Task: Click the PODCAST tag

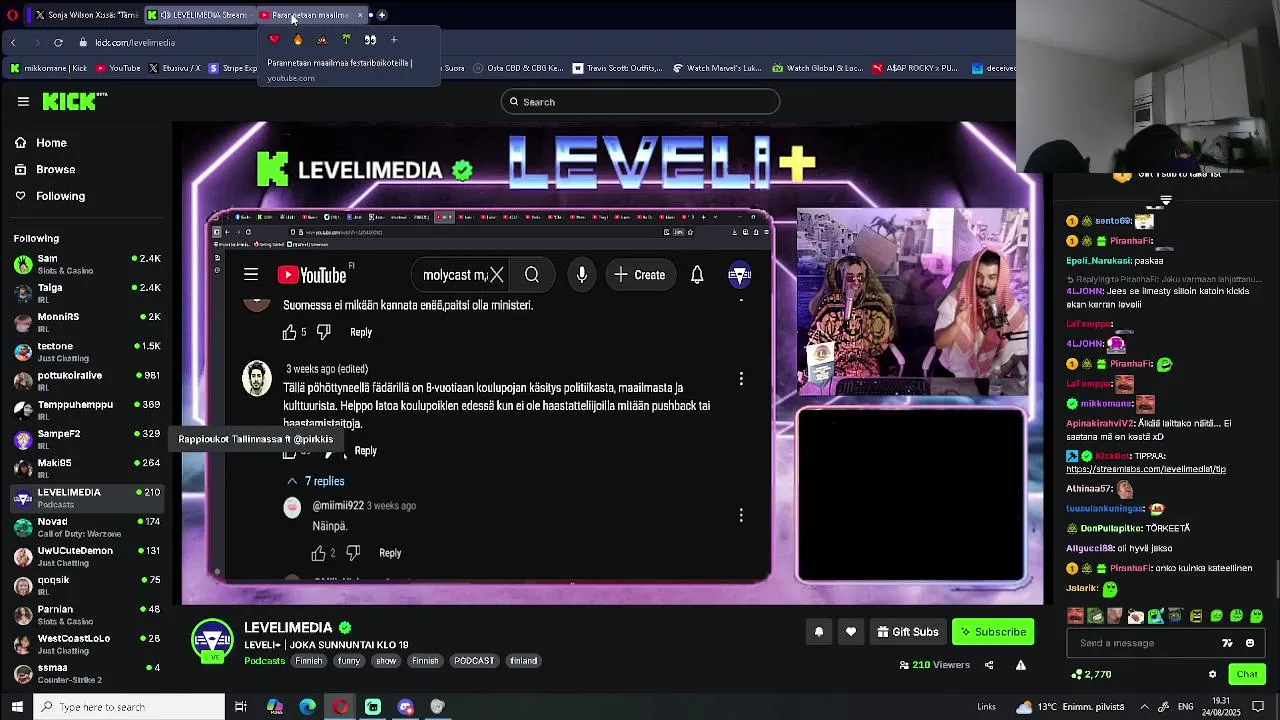Action: tap(474, 661)
